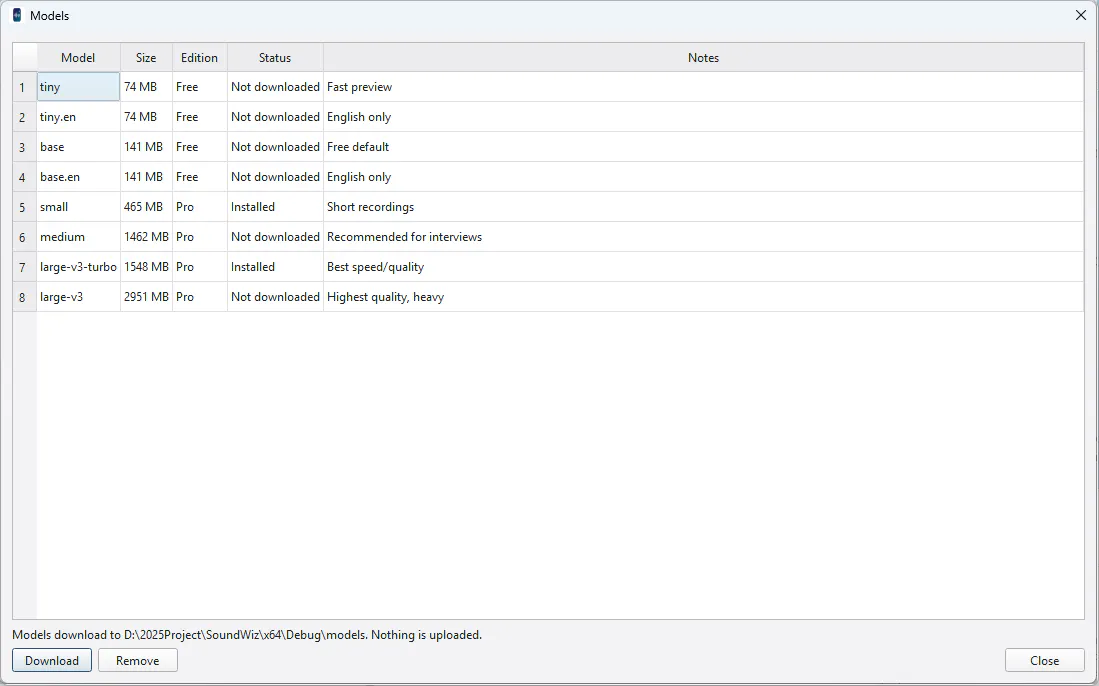
Task: Select the 'small' model cell
Action: [x=78, y=207]
